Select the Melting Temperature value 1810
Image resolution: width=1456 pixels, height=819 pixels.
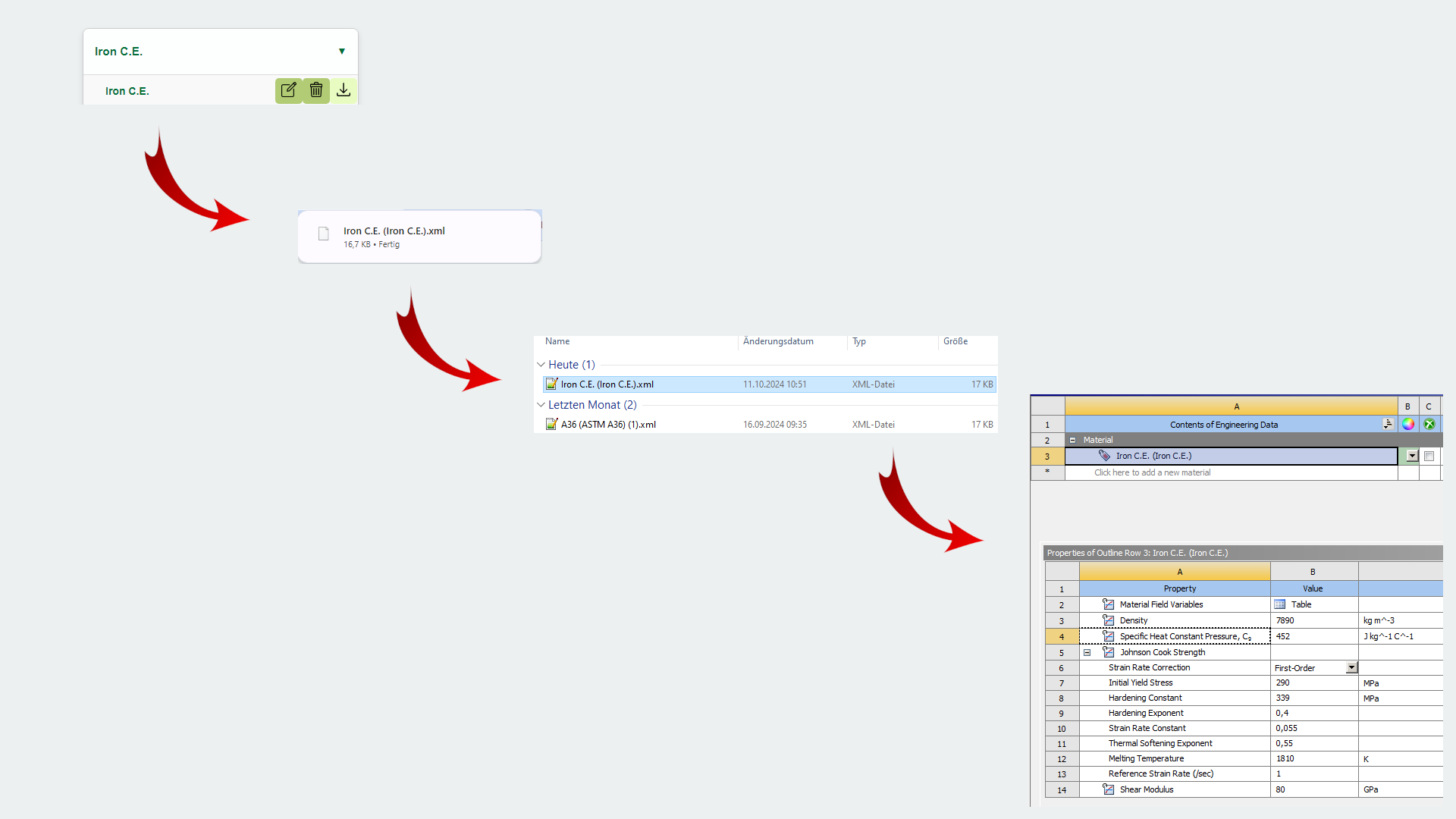click(x=1314, y=759)
